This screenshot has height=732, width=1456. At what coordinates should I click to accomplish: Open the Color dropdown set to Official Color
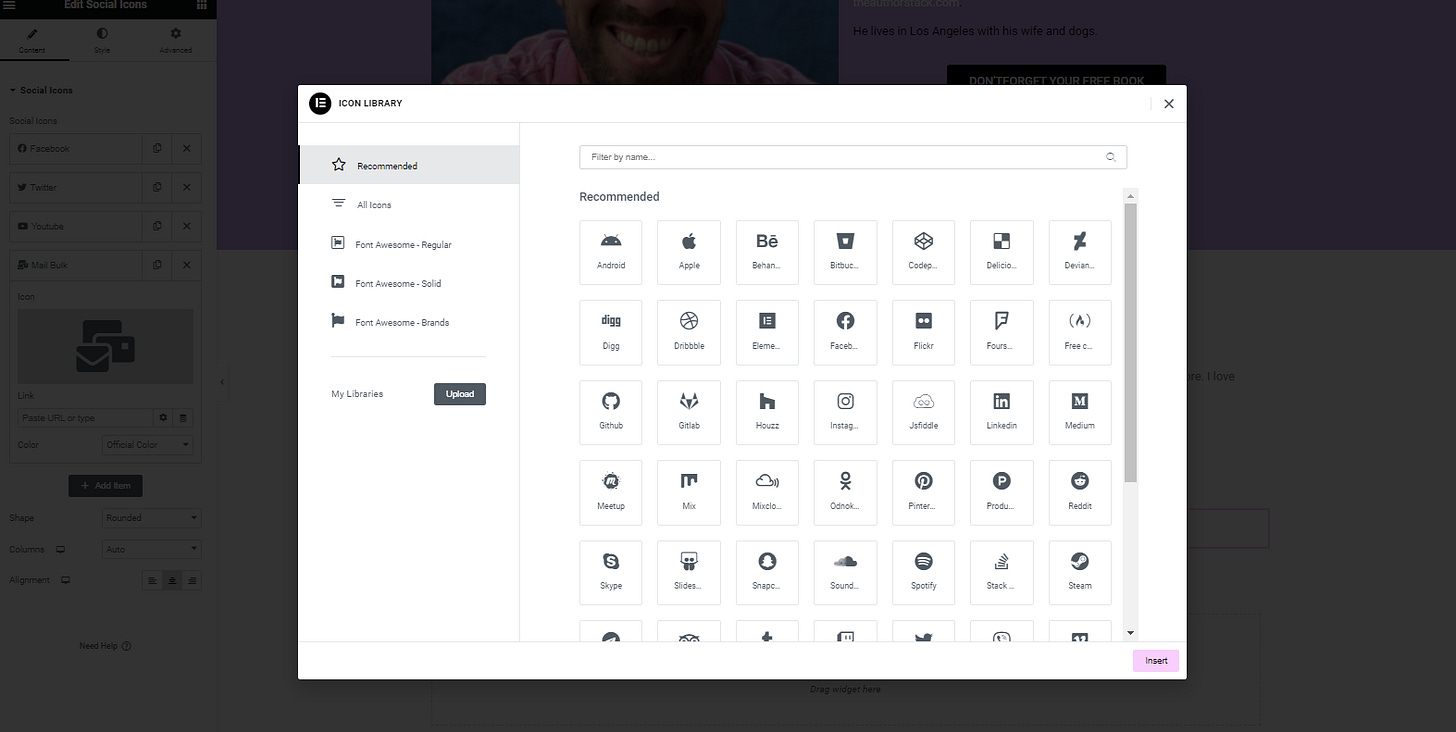pos(147,445)
